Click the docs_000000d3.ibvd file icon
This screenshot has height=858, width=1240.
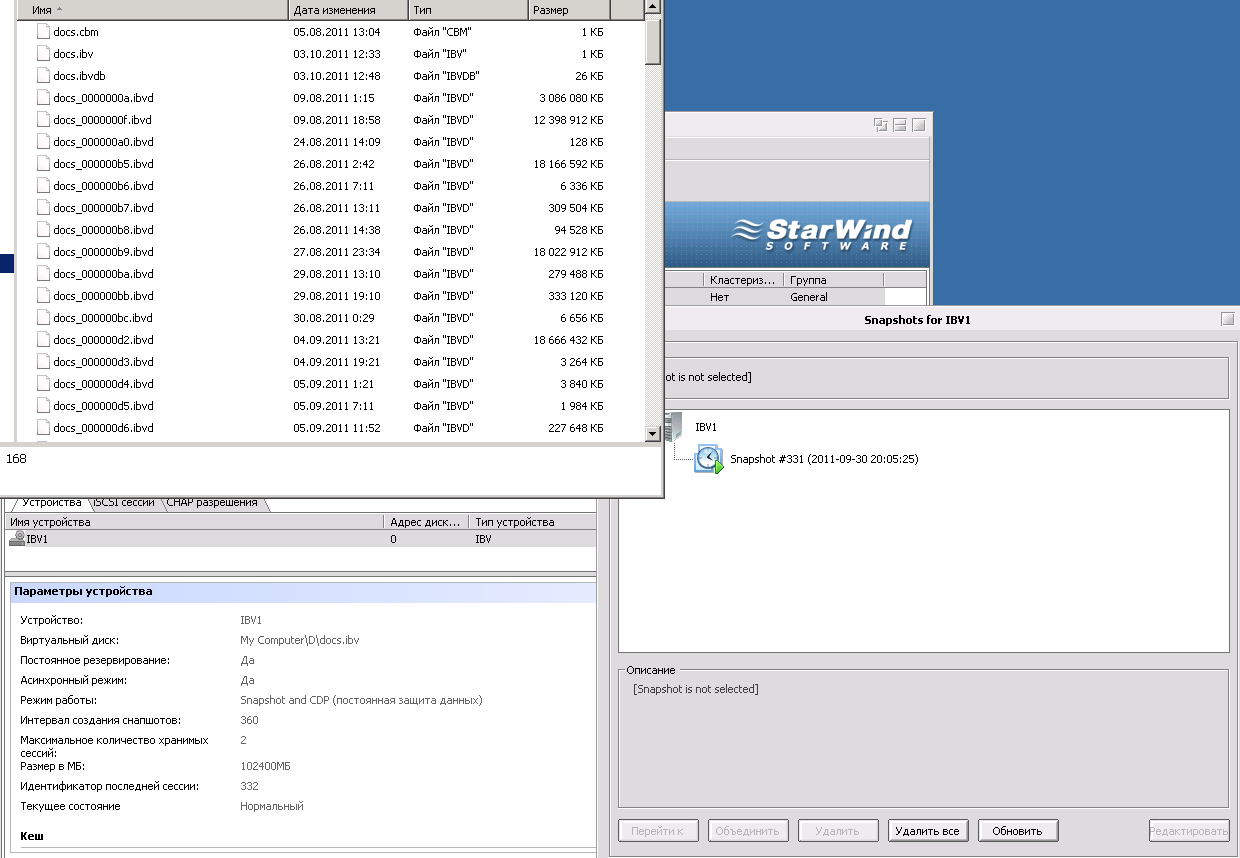click(43, 362)
